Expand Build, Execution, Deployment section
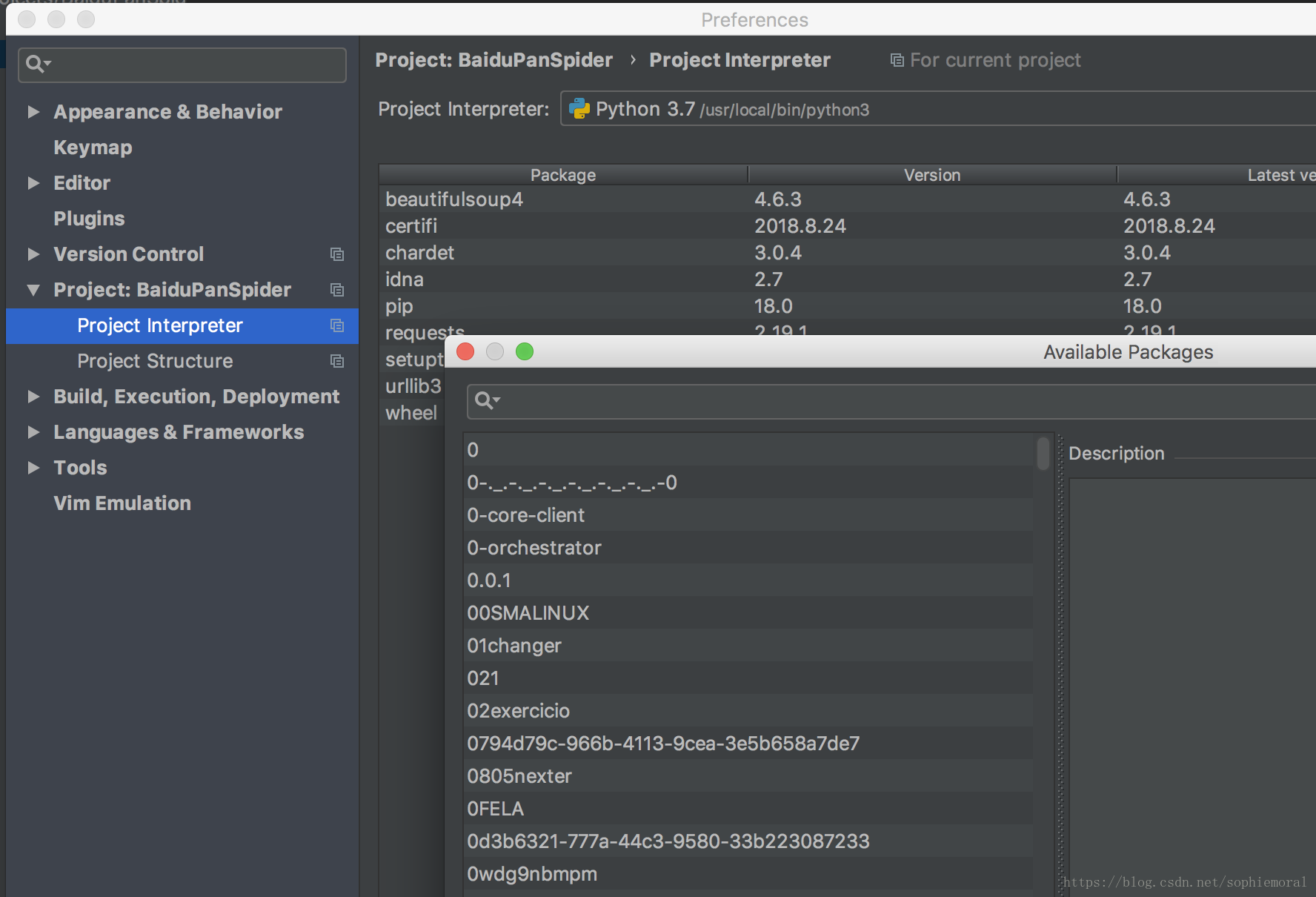1316x897 pixels. (33, 397)
